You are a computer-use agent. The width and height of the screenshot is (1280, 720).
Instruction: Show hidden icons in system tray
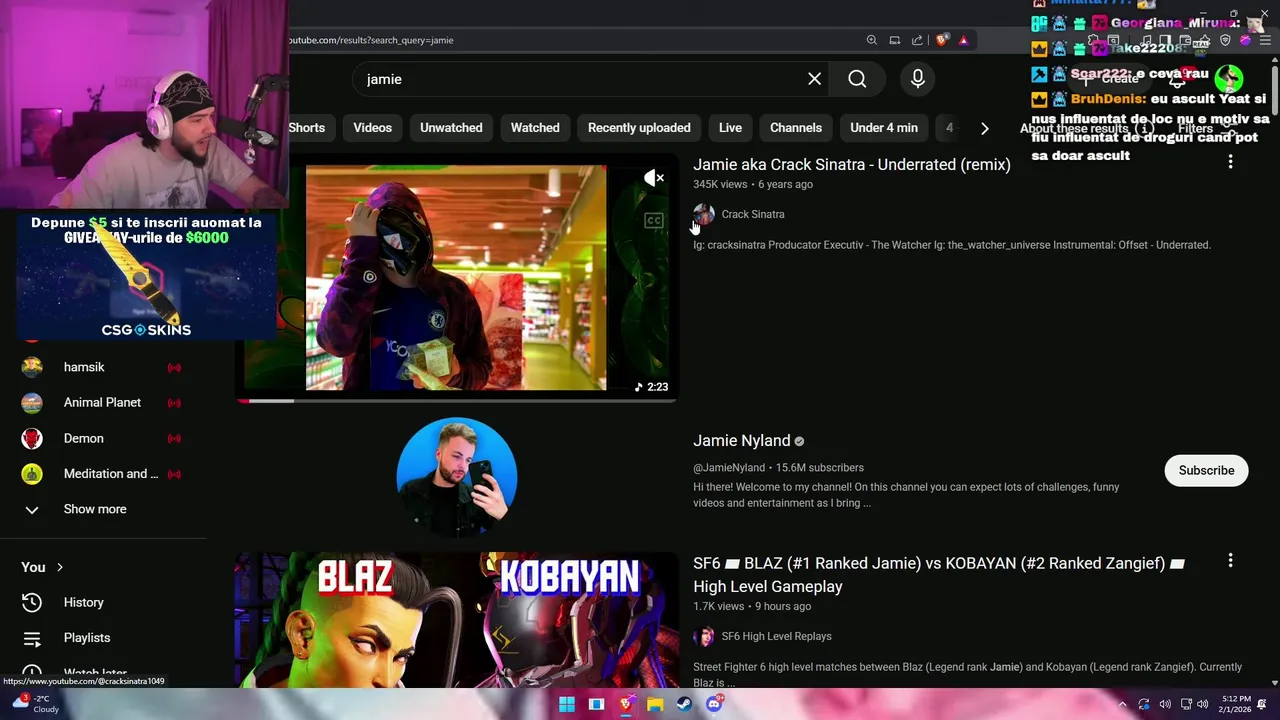click(1122, 704)
